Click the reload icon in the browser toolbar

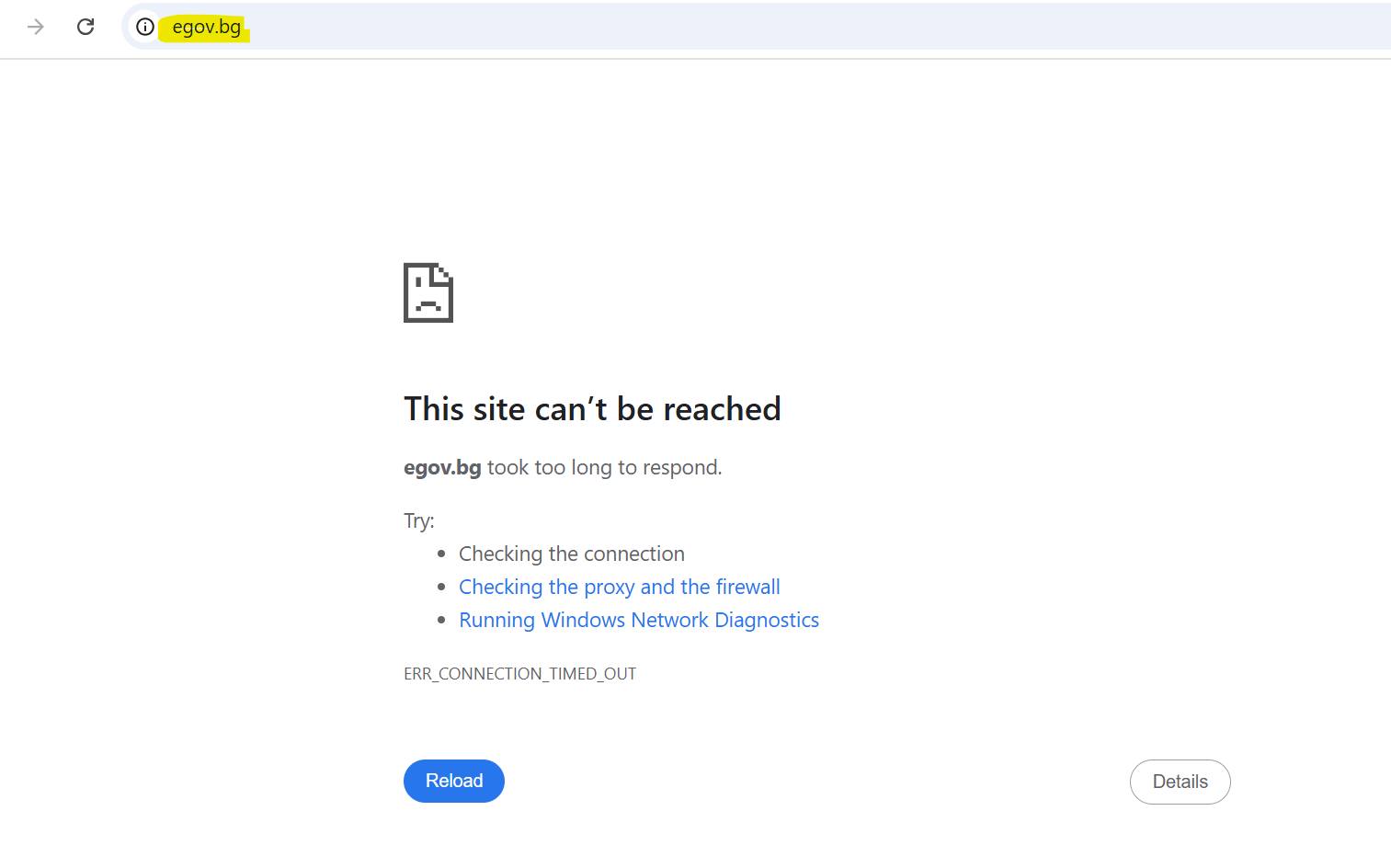click(x=86, y=27)
